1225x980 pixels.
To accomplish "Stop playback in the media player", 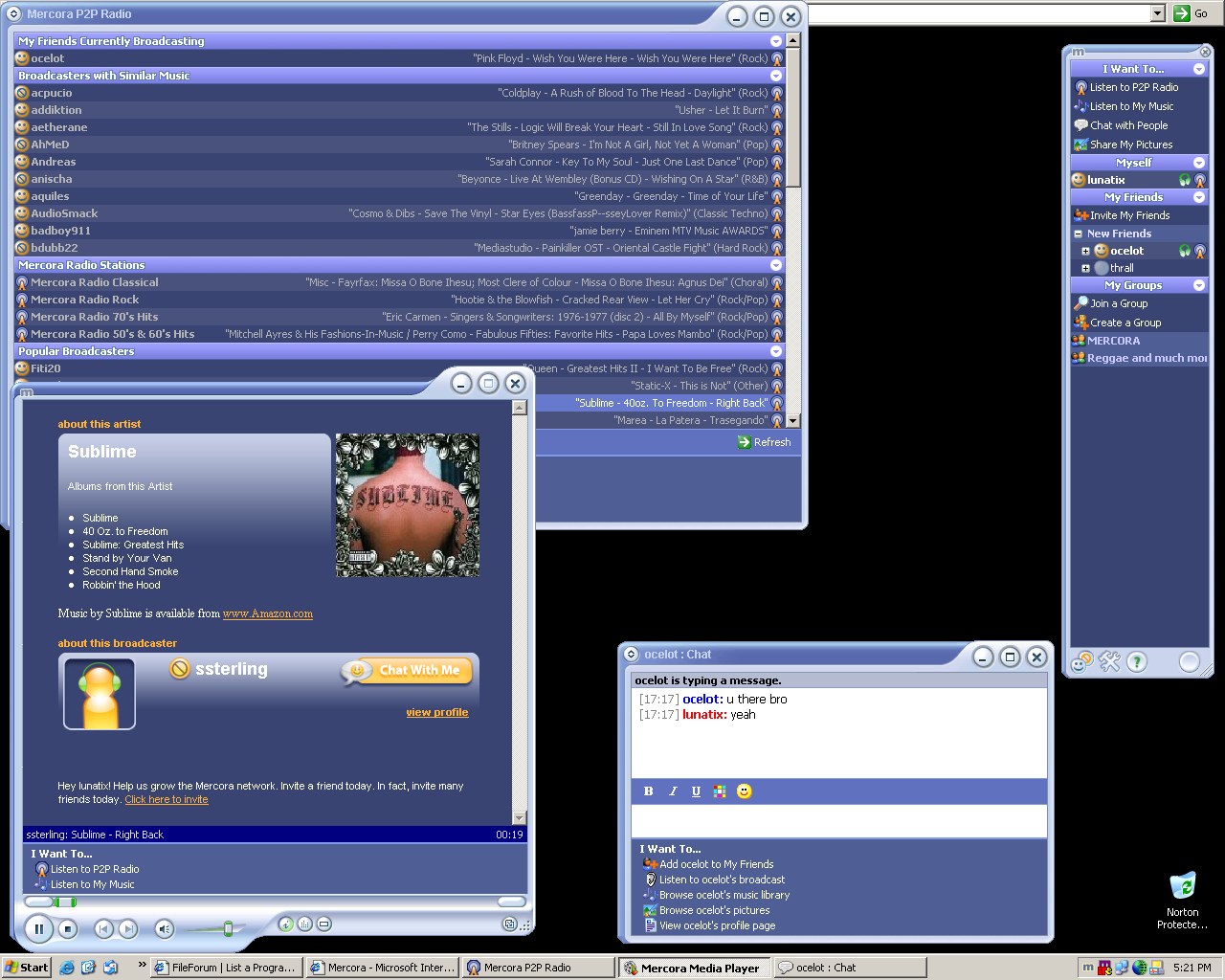I will click(x=67, y=928).
